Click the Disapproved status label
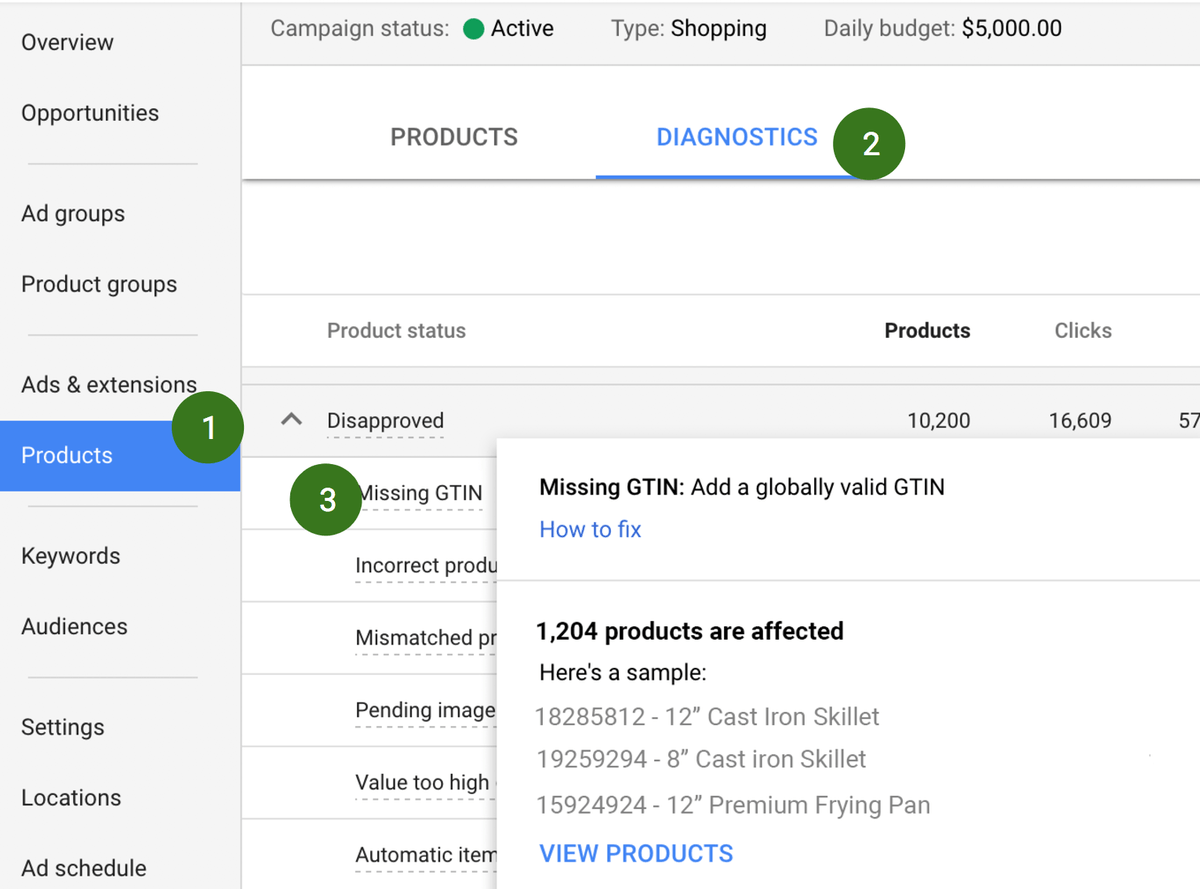 (385, 421)
